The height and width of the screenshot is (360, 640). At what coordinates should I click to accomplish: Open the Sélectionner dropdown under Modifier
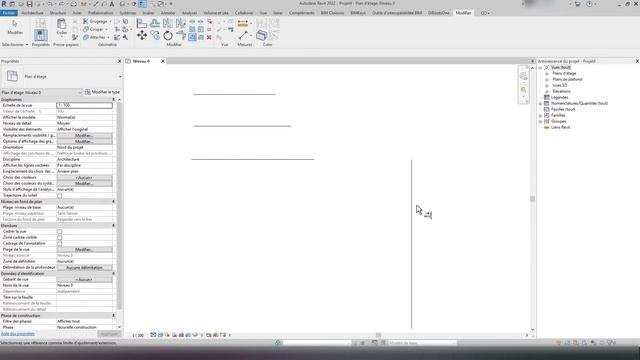click(15, 44)
